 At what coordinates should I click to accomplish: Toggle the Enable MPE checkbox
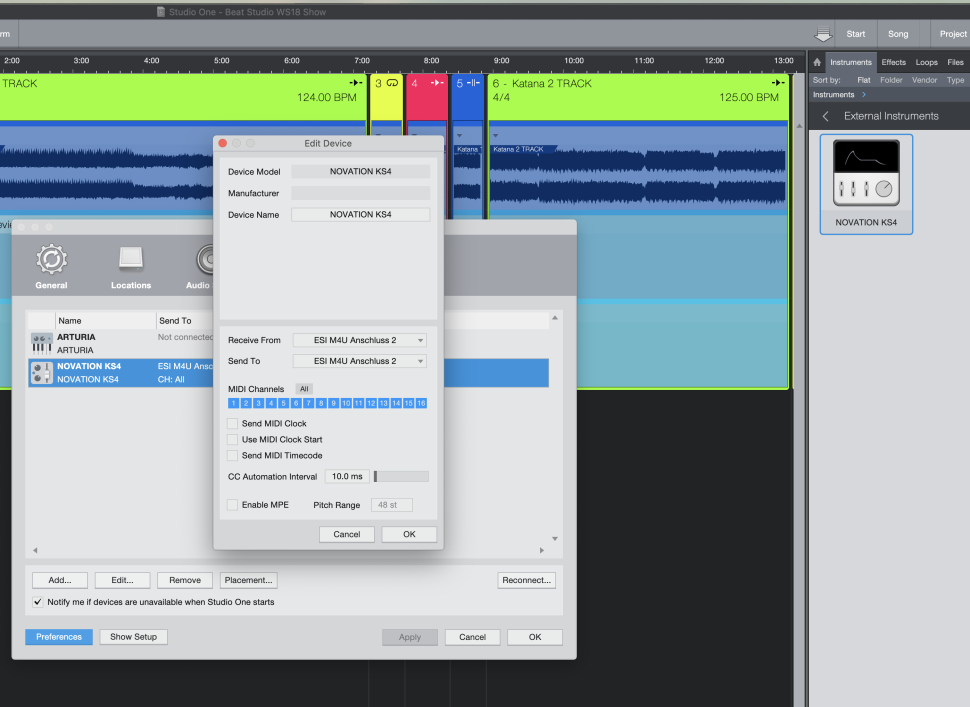(233, 505)
